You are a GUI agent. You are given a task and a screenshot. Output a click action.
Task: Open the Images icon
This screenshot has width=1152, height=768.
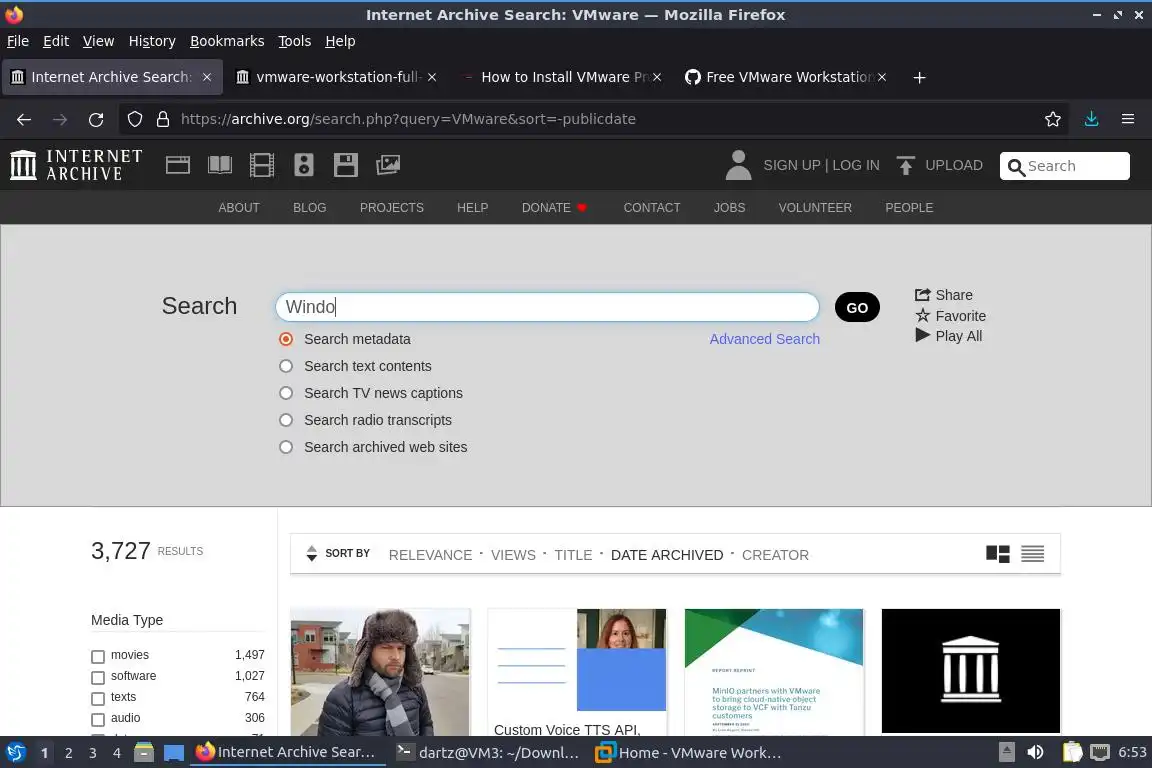[x=388, y=165]
